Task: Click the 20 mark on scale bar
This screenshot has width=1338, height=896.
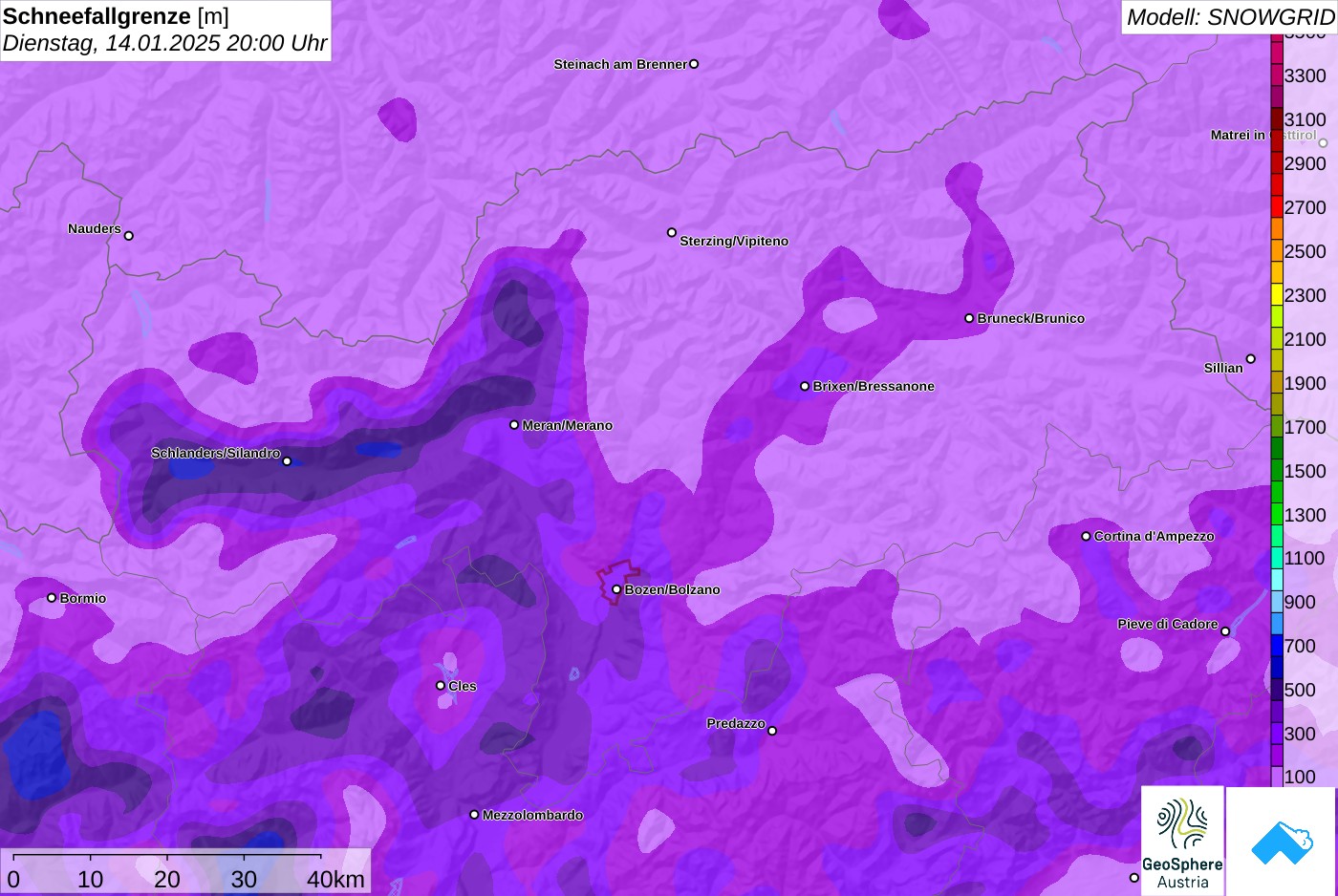Action: (167, 880)
